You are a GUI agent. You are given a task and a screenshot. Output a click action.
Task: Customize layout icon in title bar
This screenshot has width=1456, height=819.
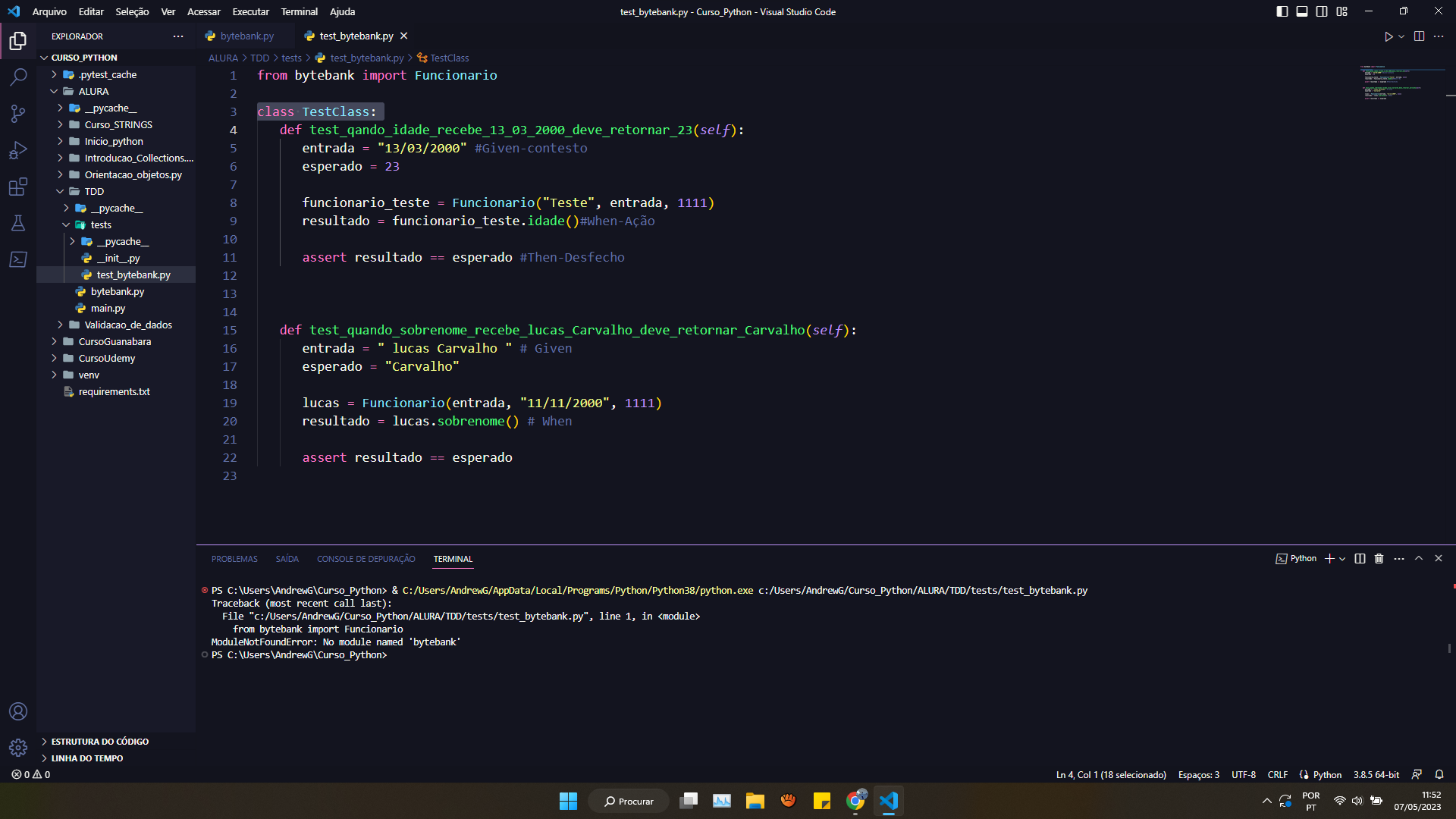point(1342,11)
